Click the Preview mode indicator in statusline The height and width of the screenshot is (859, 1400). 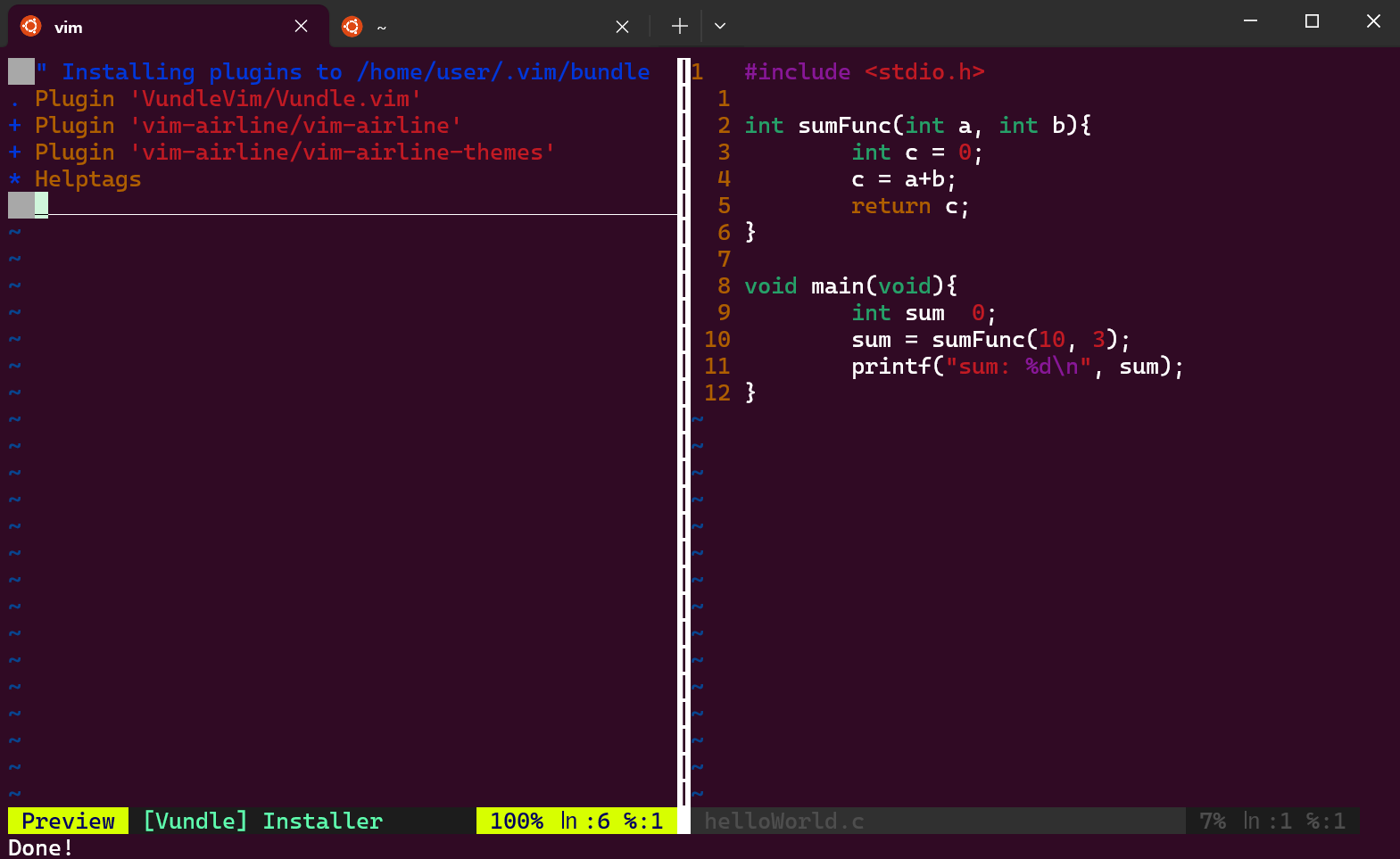pyautogui.click(x=68, y=821)
